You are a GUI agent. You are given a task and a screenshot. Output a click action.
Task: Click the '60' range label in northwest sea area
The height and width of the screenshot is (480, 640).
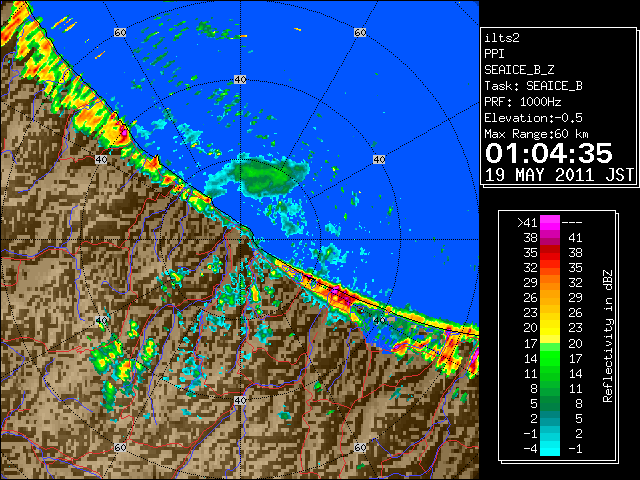click(x=120, y=32)
